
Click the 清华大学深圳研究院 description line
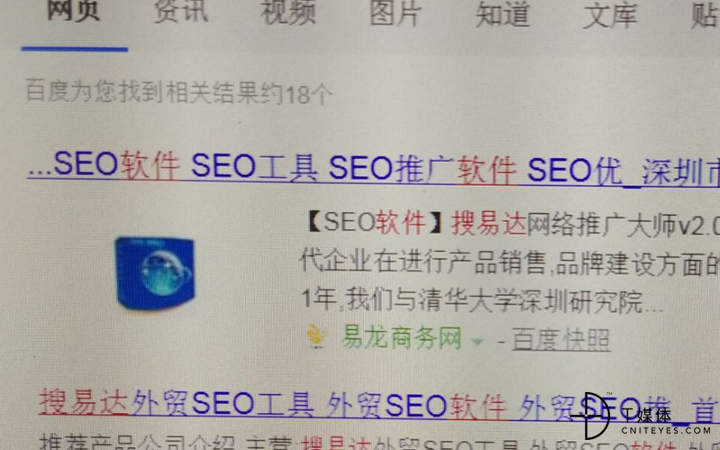[483, 300]
